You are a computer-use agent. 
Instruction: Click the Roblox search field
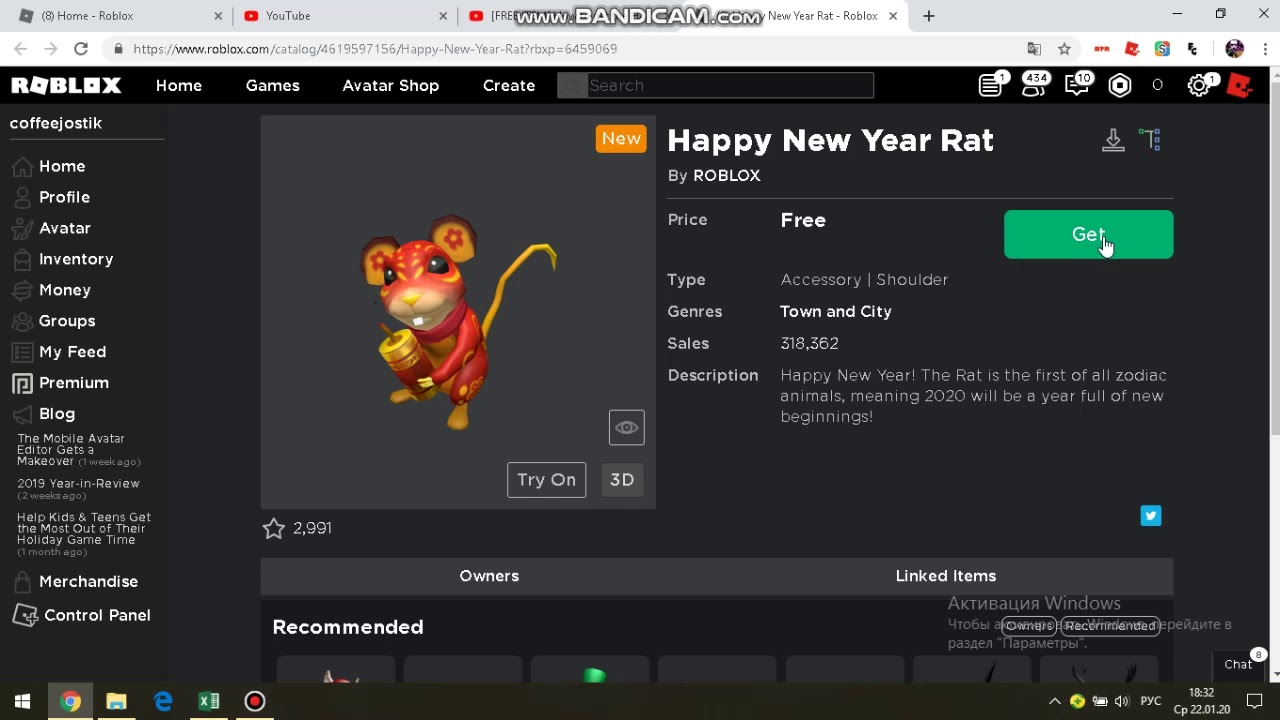coord(715,86)
